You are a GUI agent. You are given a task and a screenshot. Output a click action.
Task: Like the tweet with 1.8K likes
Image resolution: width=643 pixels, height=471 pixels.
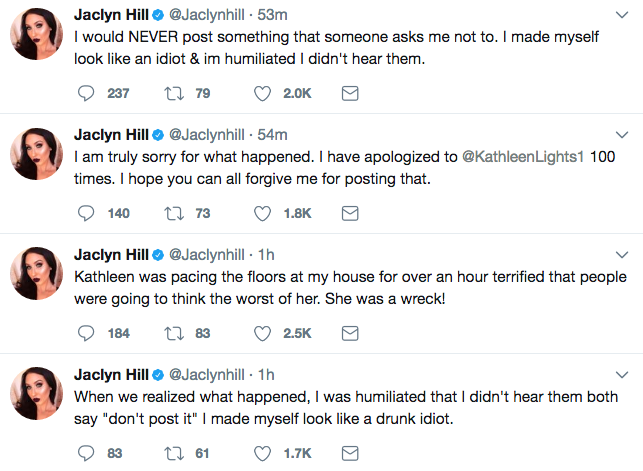262,214
